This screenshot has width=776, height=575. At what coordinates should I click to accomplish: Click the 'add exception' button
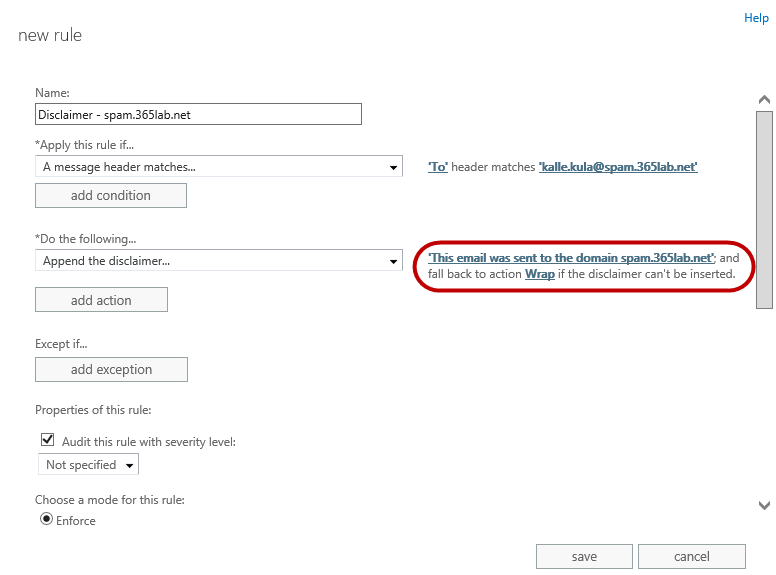(x=111, y=369)
